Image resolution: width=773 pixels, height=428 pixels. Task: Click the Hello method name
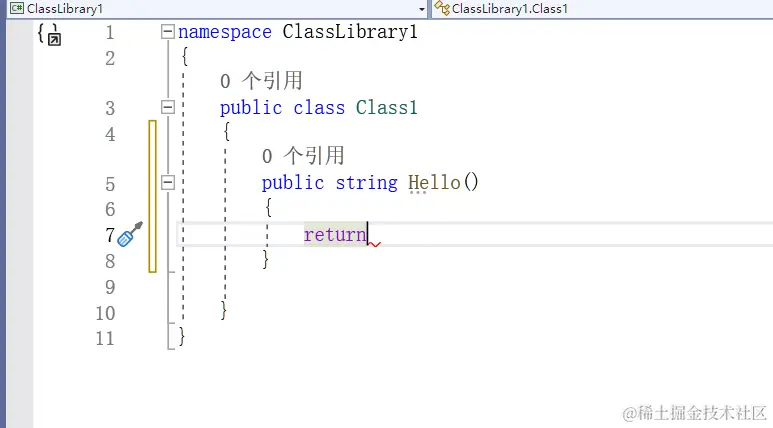(434, 183)
